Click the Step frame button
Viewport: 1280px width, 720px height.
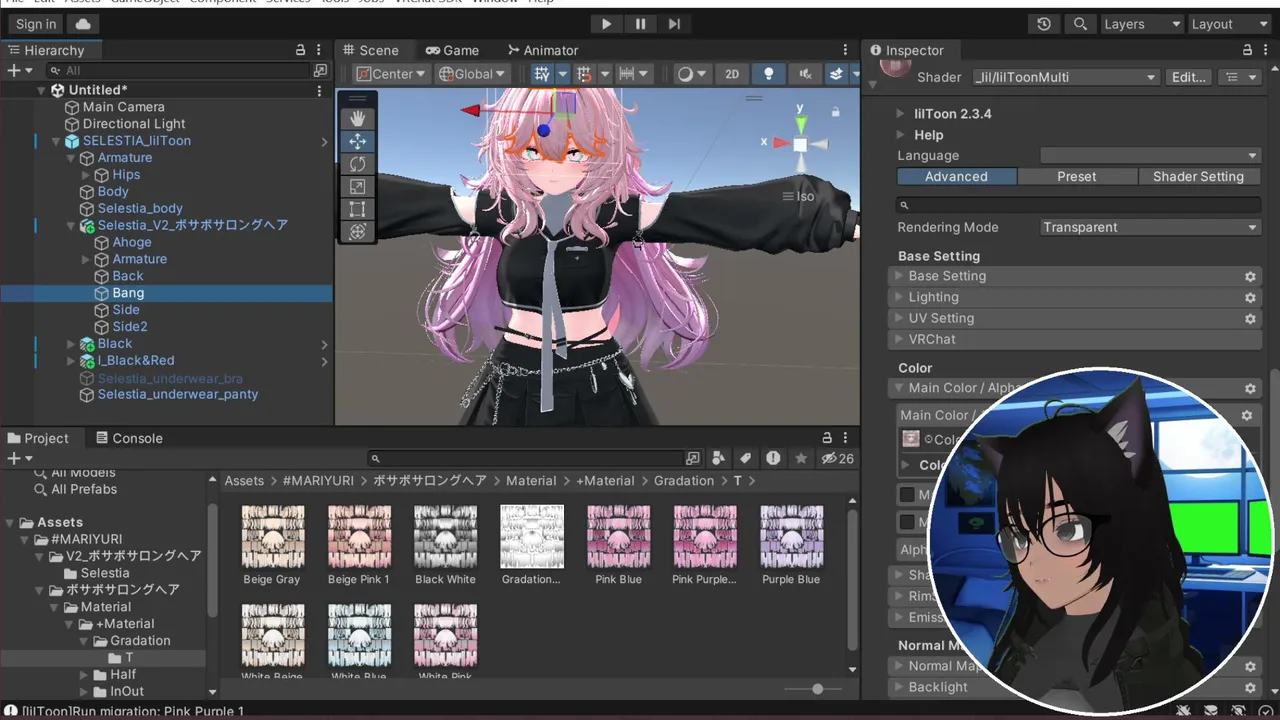point(674,24)
